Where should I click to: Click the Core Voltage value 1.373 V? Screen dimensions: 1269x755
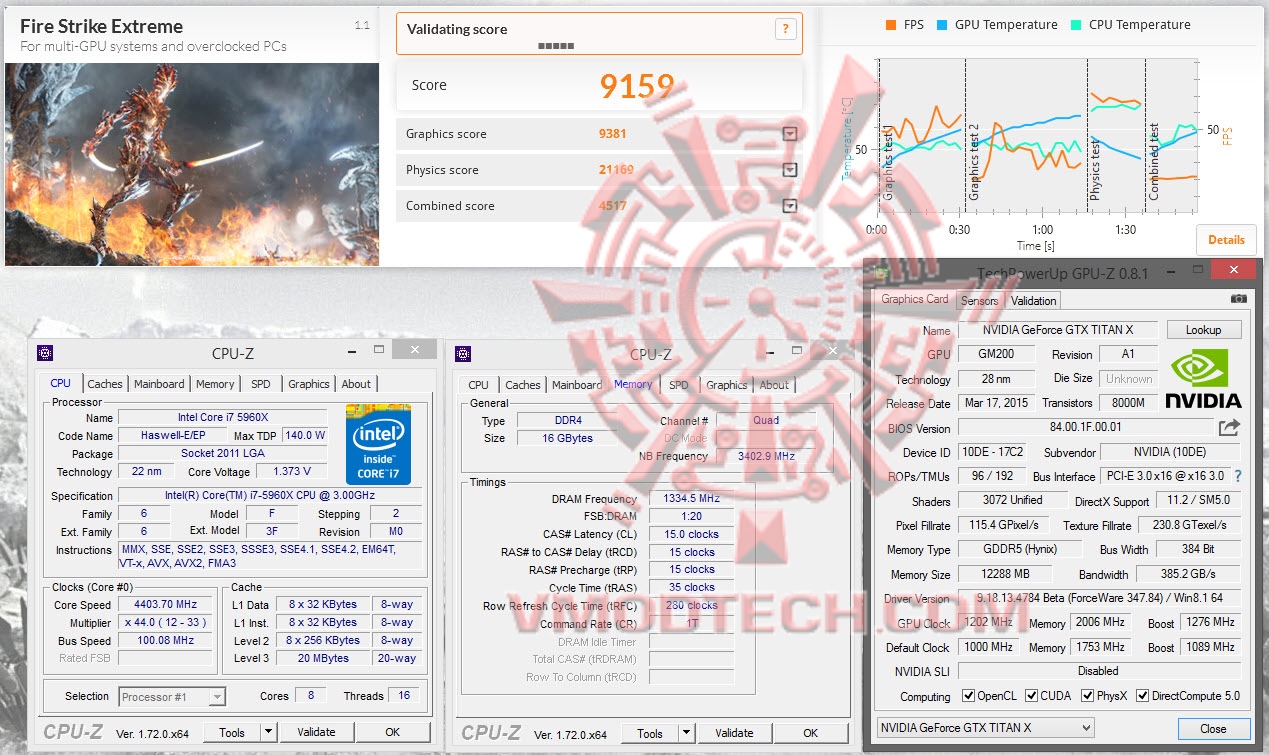pos(291,471)
